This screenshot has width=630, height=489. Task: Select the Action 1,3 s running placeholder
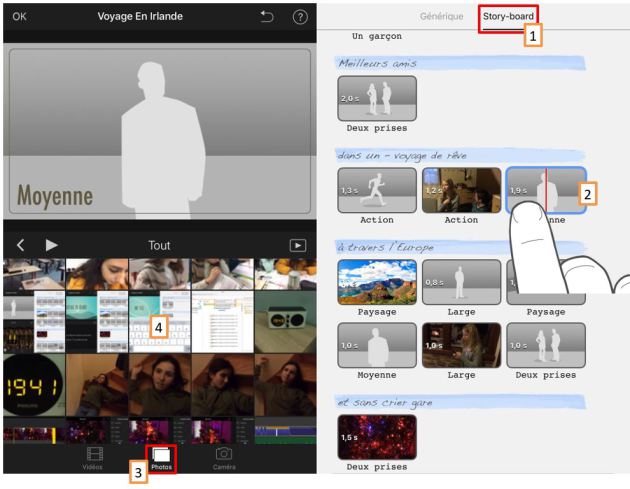pos(377,190)
